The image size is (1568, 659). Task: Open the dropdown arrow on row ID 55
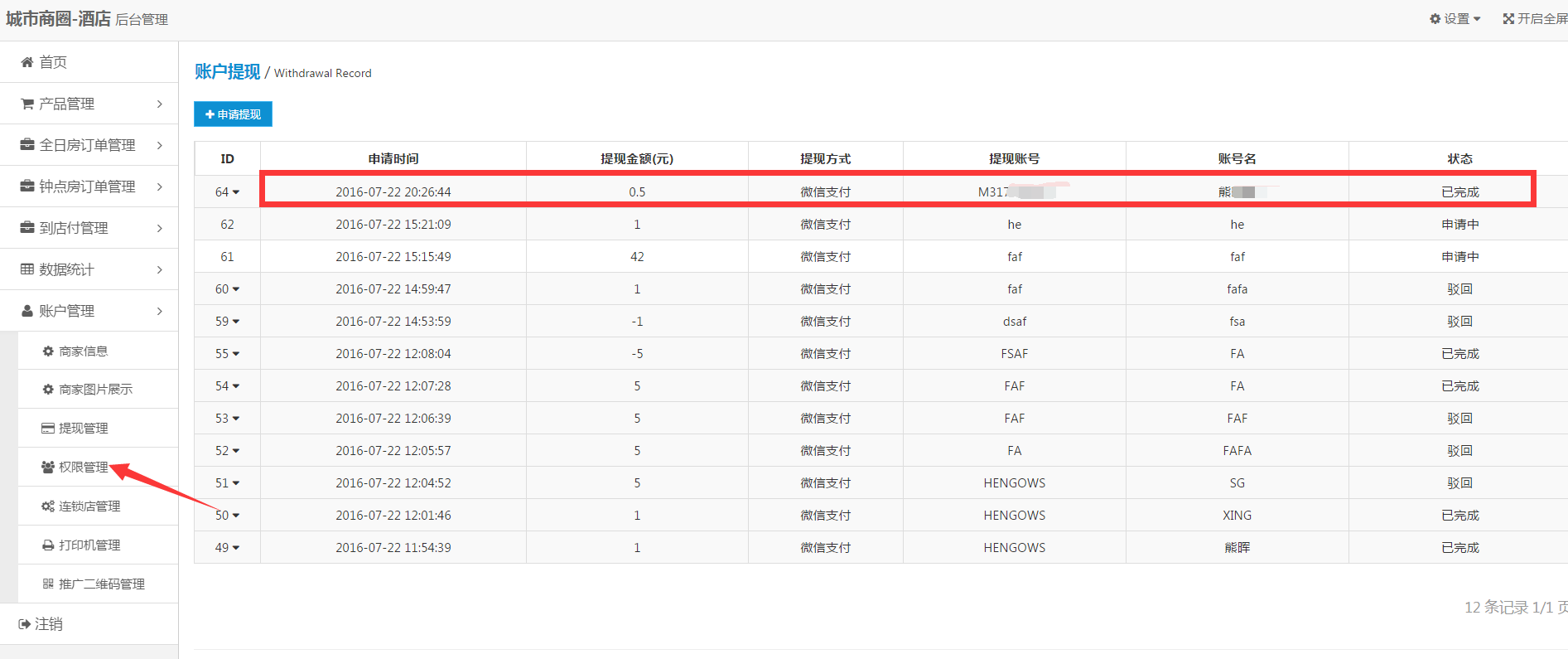236,354
